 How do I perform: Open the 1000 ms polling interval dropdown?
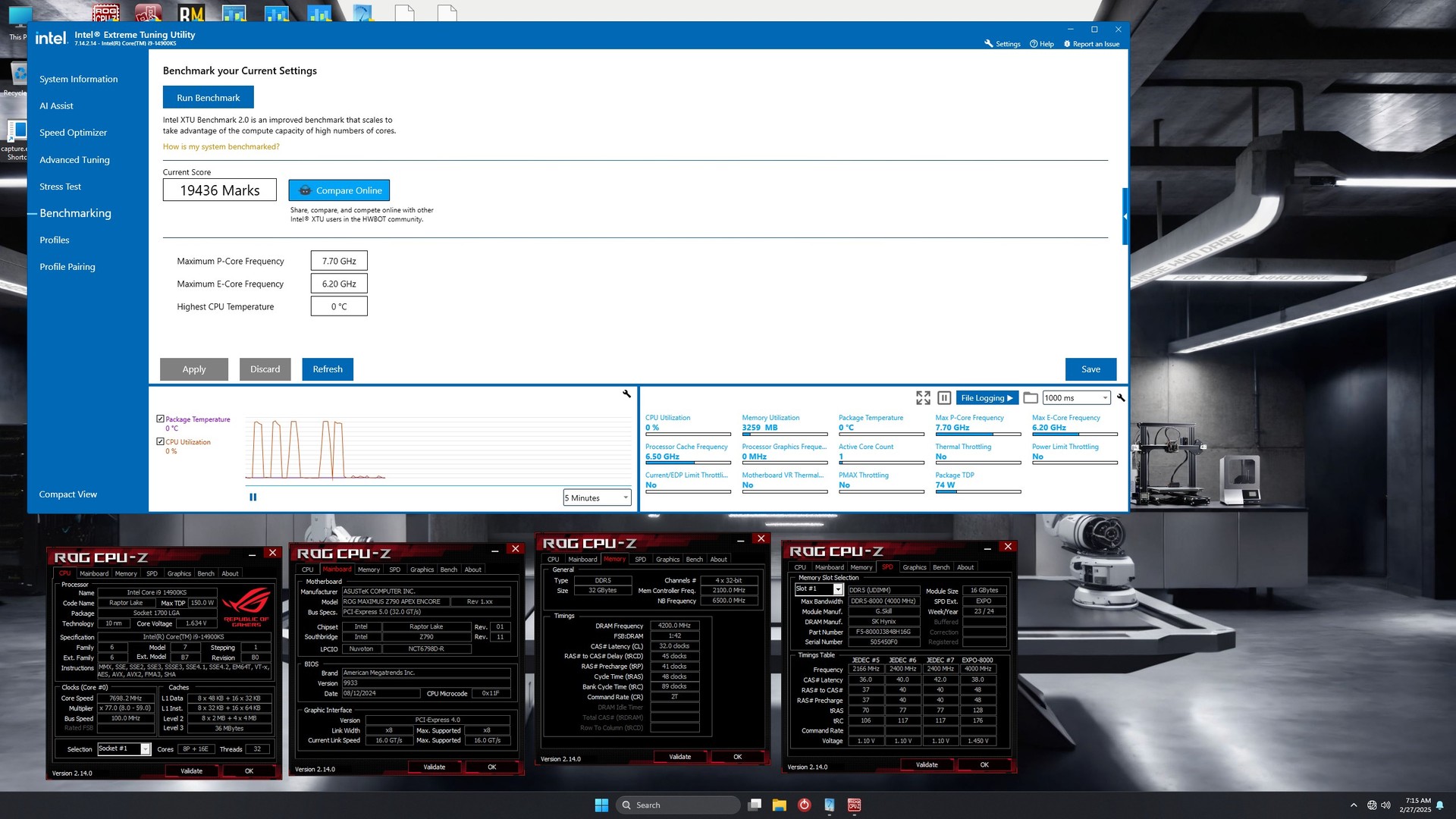coord(1077,397)
